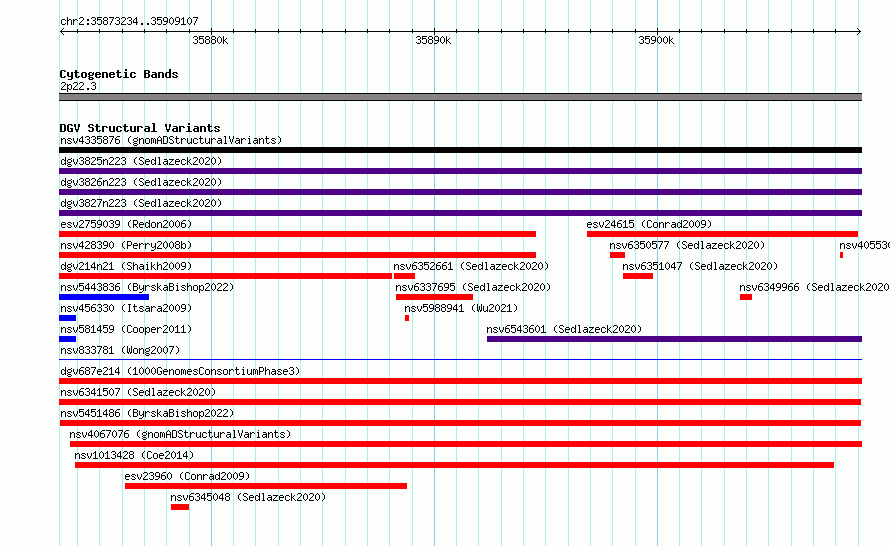Select the blue nsv5443836 variant bar
The width and height of the screenshot is (890, 546).
click(x=104, y=297)
